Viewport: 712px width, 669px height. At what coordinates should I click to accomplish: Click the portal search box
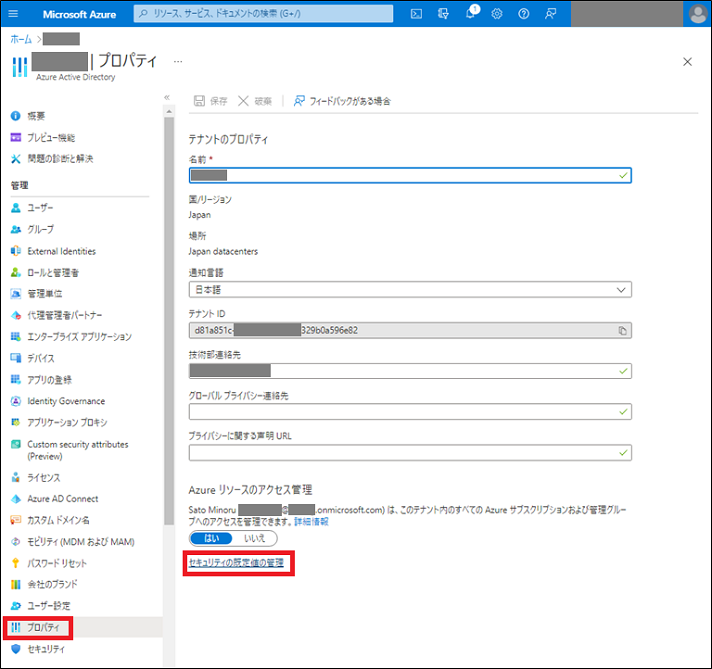click(263, 14)
